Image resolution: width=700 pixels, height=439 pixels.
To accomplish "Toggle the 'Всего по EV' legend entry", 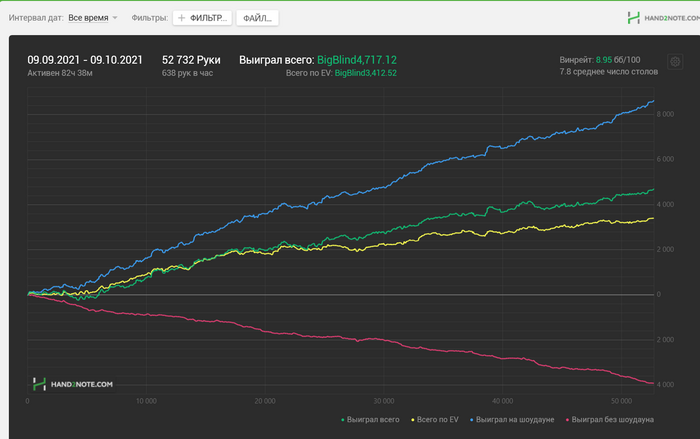I will coord(435,419).
